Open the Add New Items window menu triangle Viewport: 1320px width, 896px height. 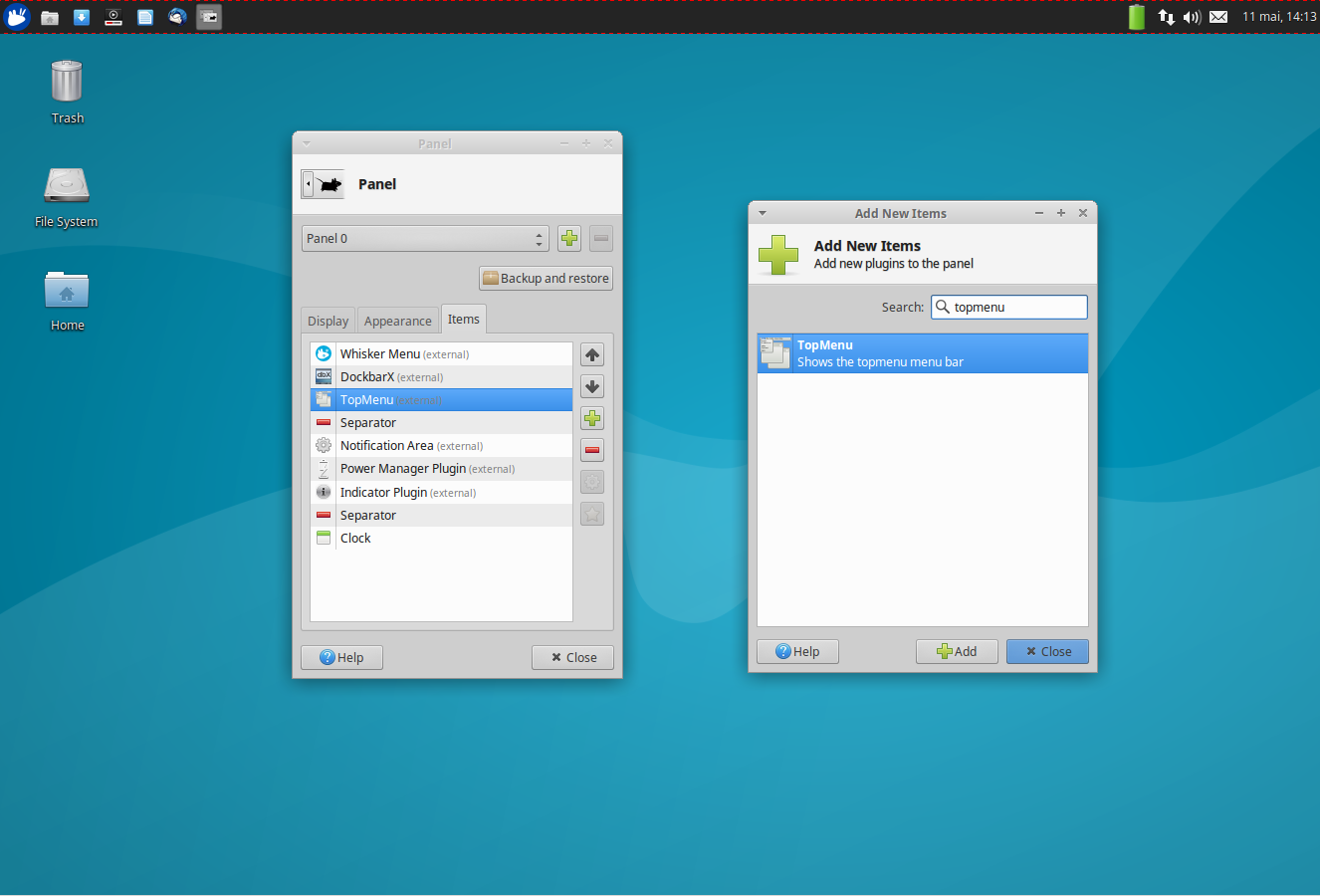pyautogui.click(x=762, y=212)
